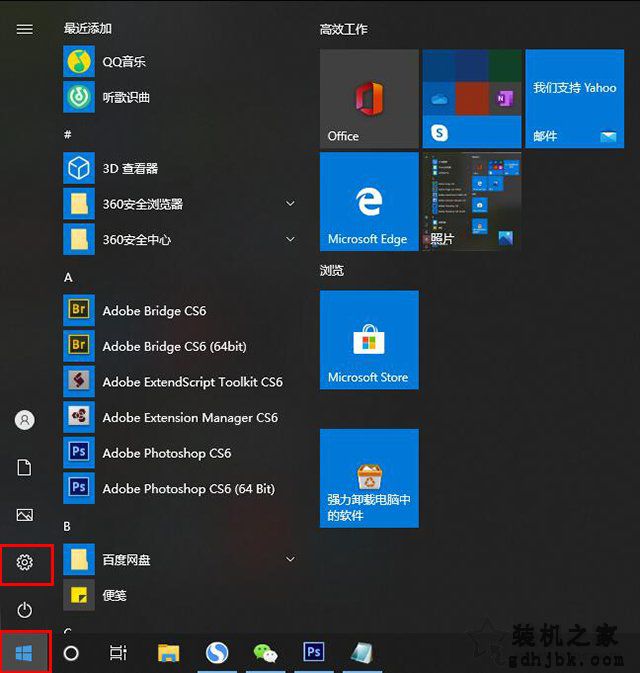The width and height of the screenshot is (640, 673).
Task: Open the 邮件 Yahoo mail tile
Action: point(575,99)
